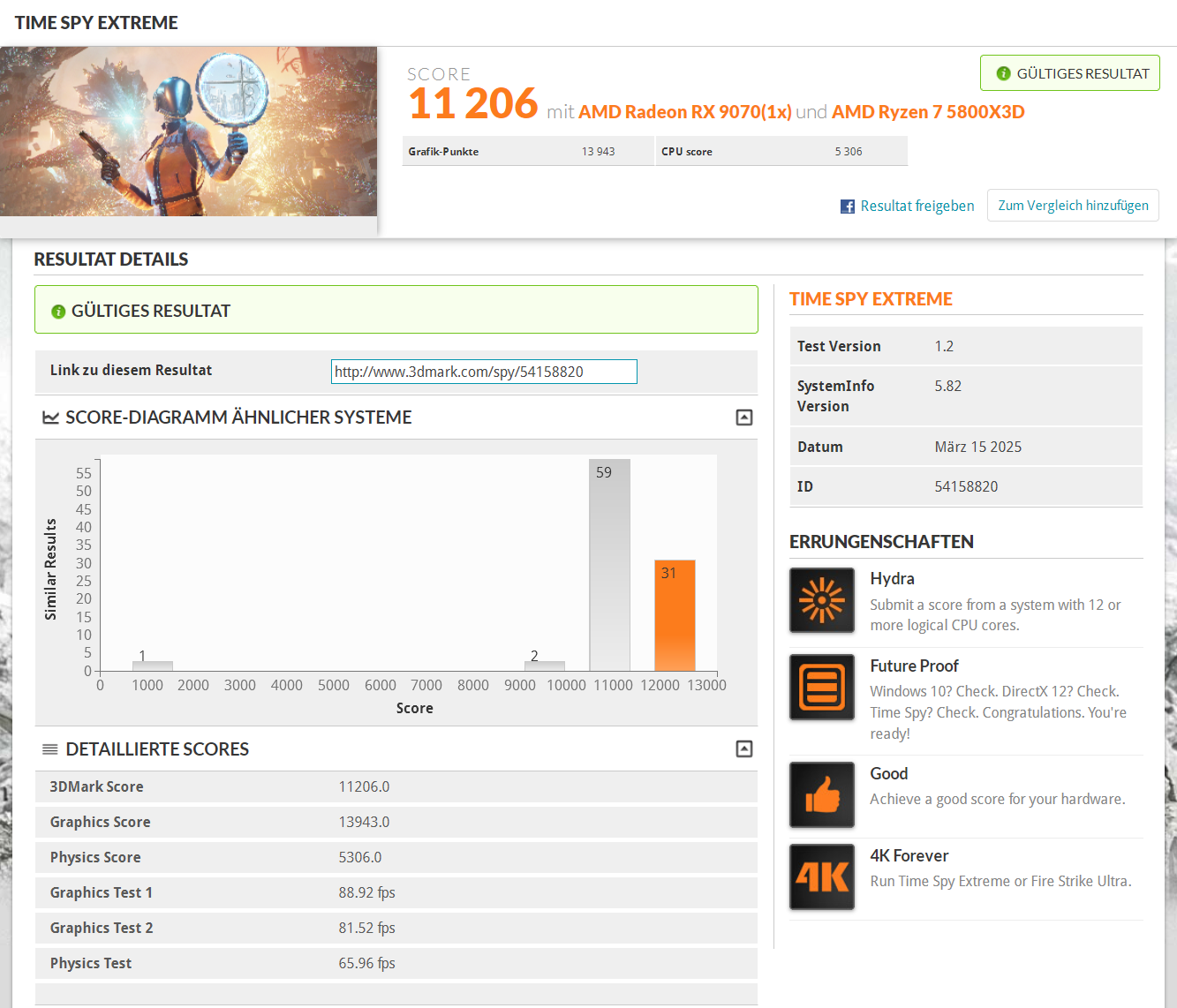Image resolution: width=1177 pixels, height=1008 pixels.
Task: Collapse the Score-Diagramm ähnlicher Systeme section
Action: [744, 417]
